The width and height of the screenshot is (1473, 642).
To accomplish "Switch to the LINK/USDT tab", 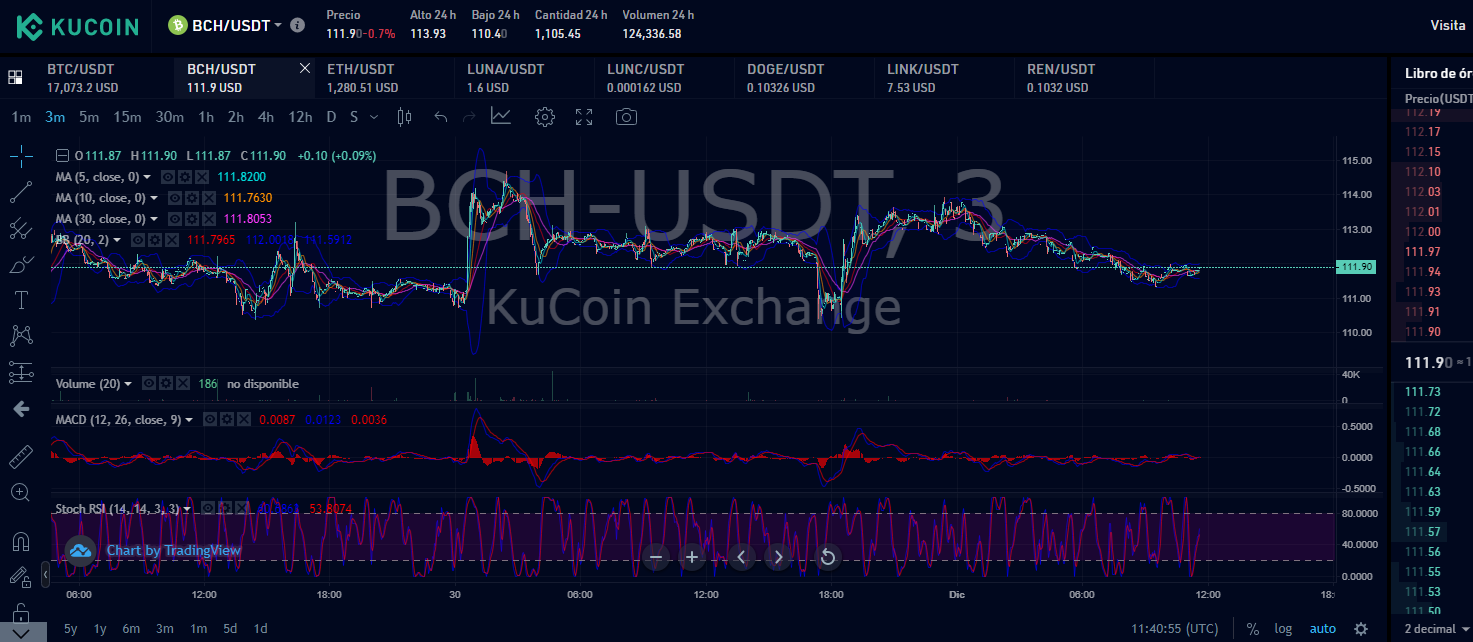I will tap(945, 78).
